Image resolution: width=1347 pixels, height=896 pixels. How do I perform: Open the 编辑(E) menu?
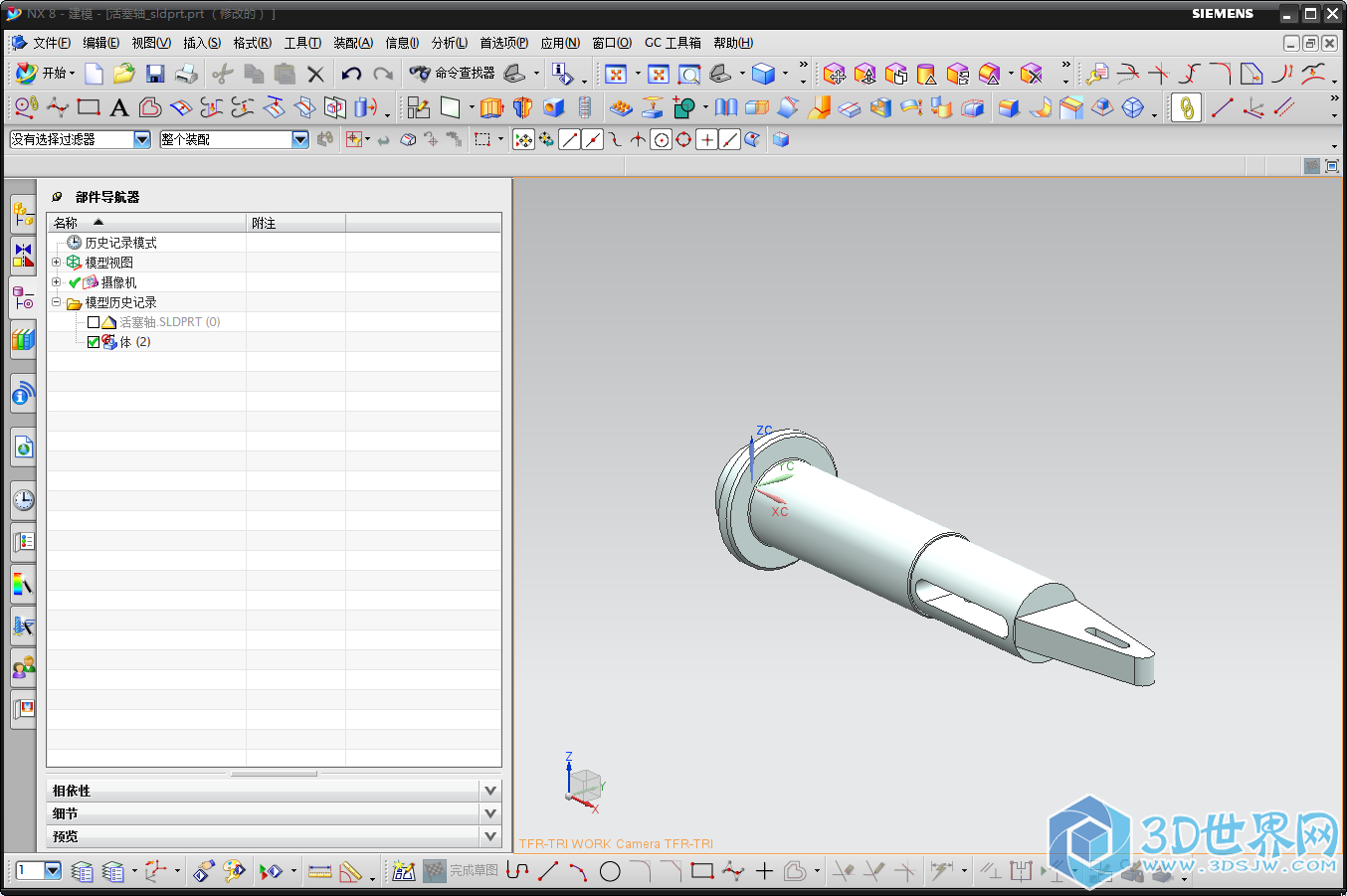pos(100,43)
